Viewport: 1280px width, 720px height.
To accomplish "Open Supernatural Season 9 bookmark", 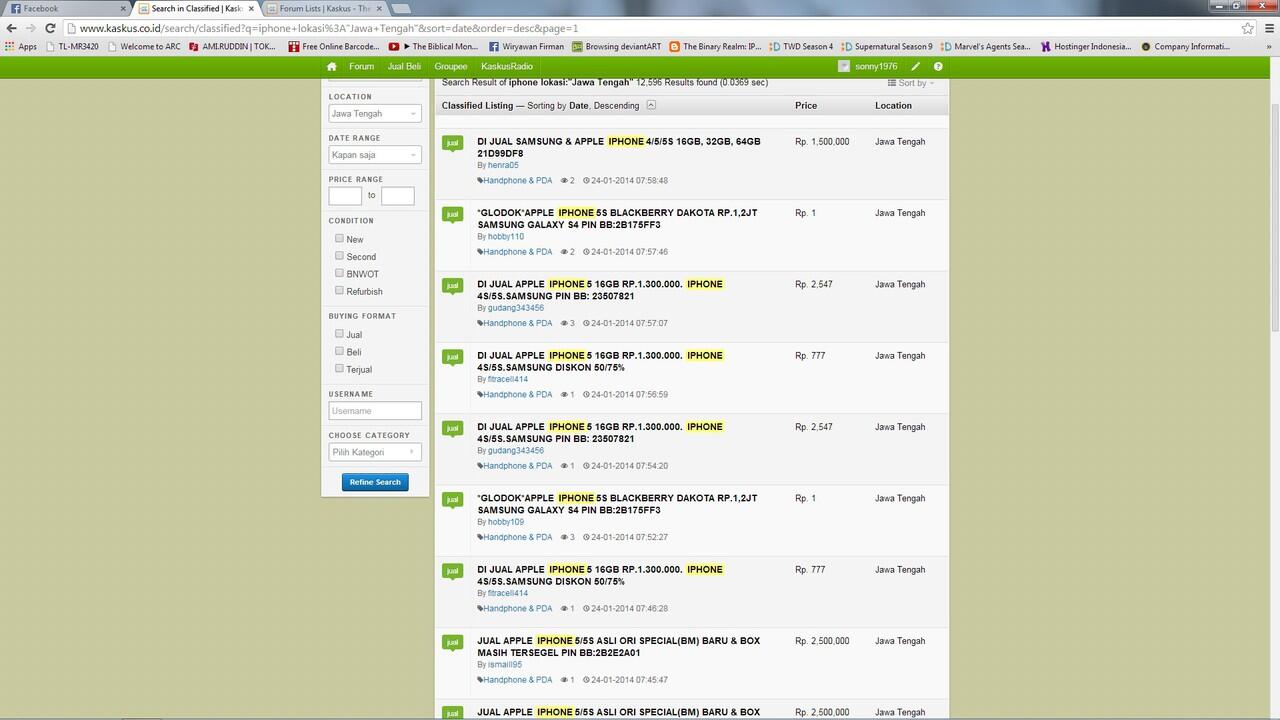I will (887, 46).
